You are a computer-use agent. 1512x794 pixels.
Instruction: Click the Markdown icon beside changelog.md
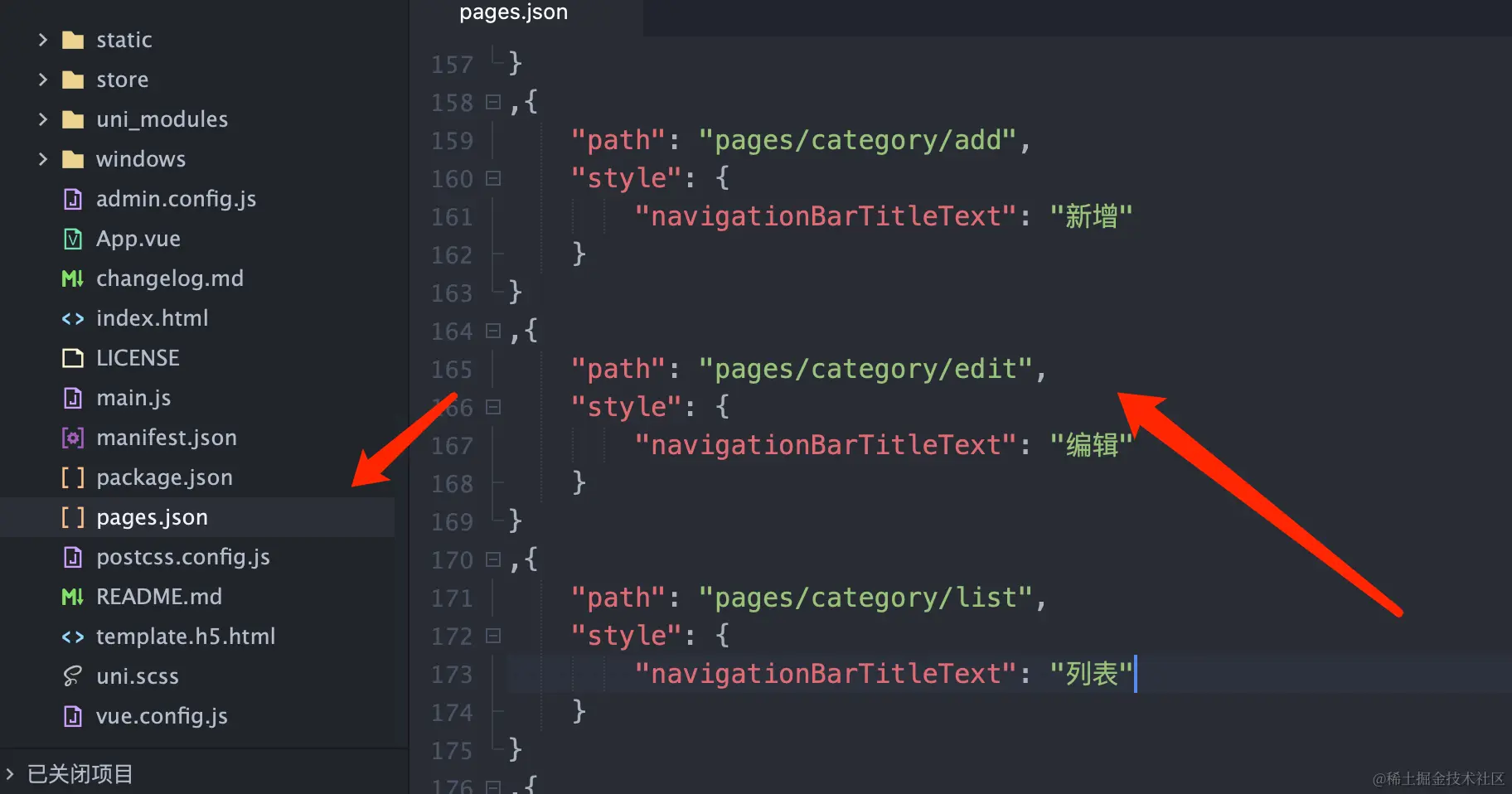[73, 278]
